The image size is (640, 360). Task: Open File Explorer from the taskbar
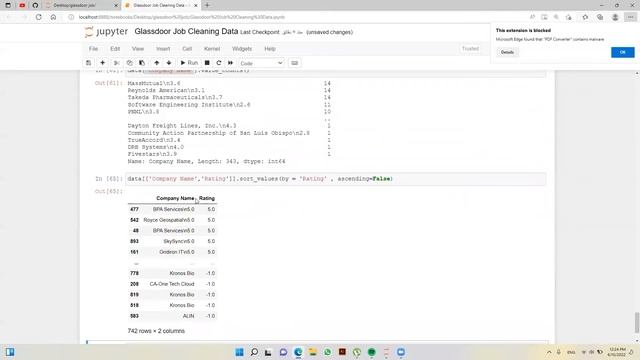[x=313, y=352]
